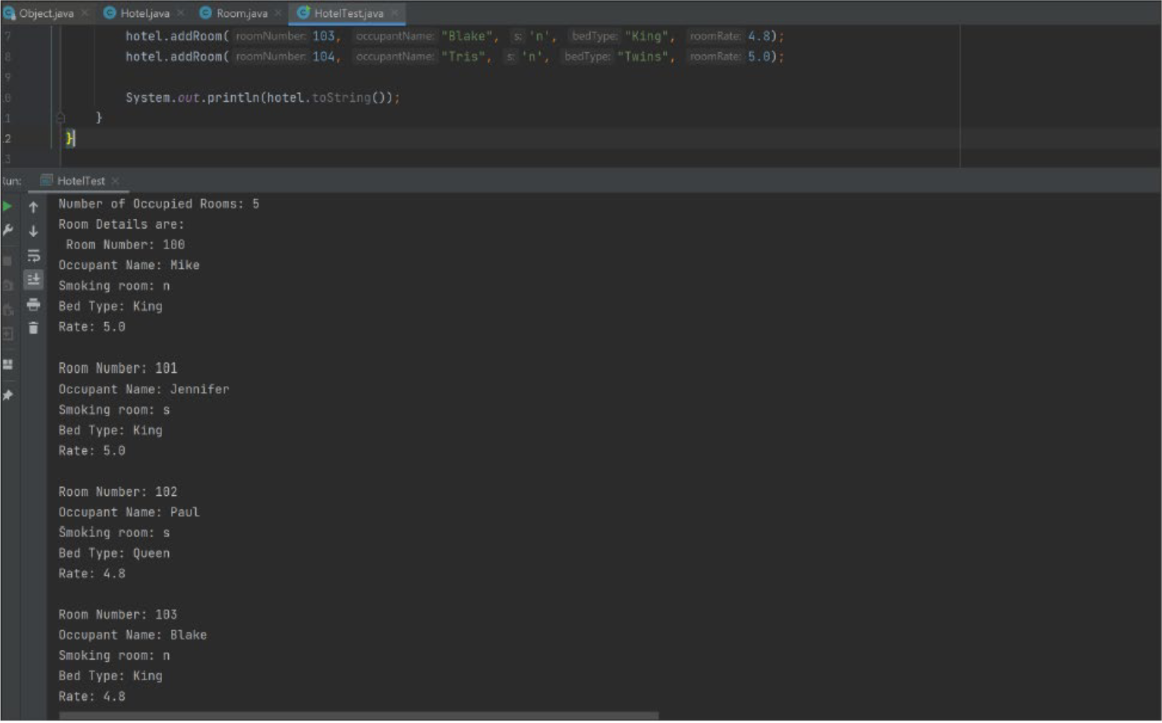The image size is (1162, 723).
Task: Select the HotelTest.java editor tab
Action: click(x=348, y=13)
